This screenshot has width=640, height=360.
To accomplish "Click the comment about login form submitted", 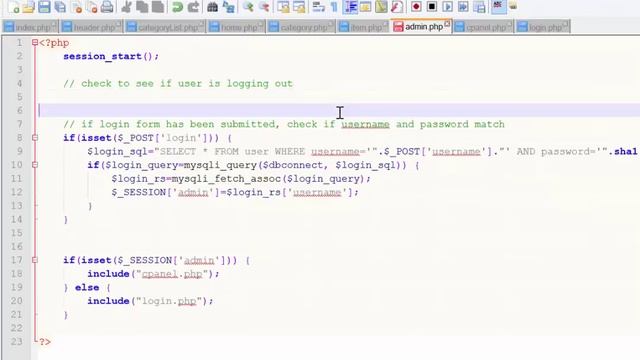I will point(284,124).
